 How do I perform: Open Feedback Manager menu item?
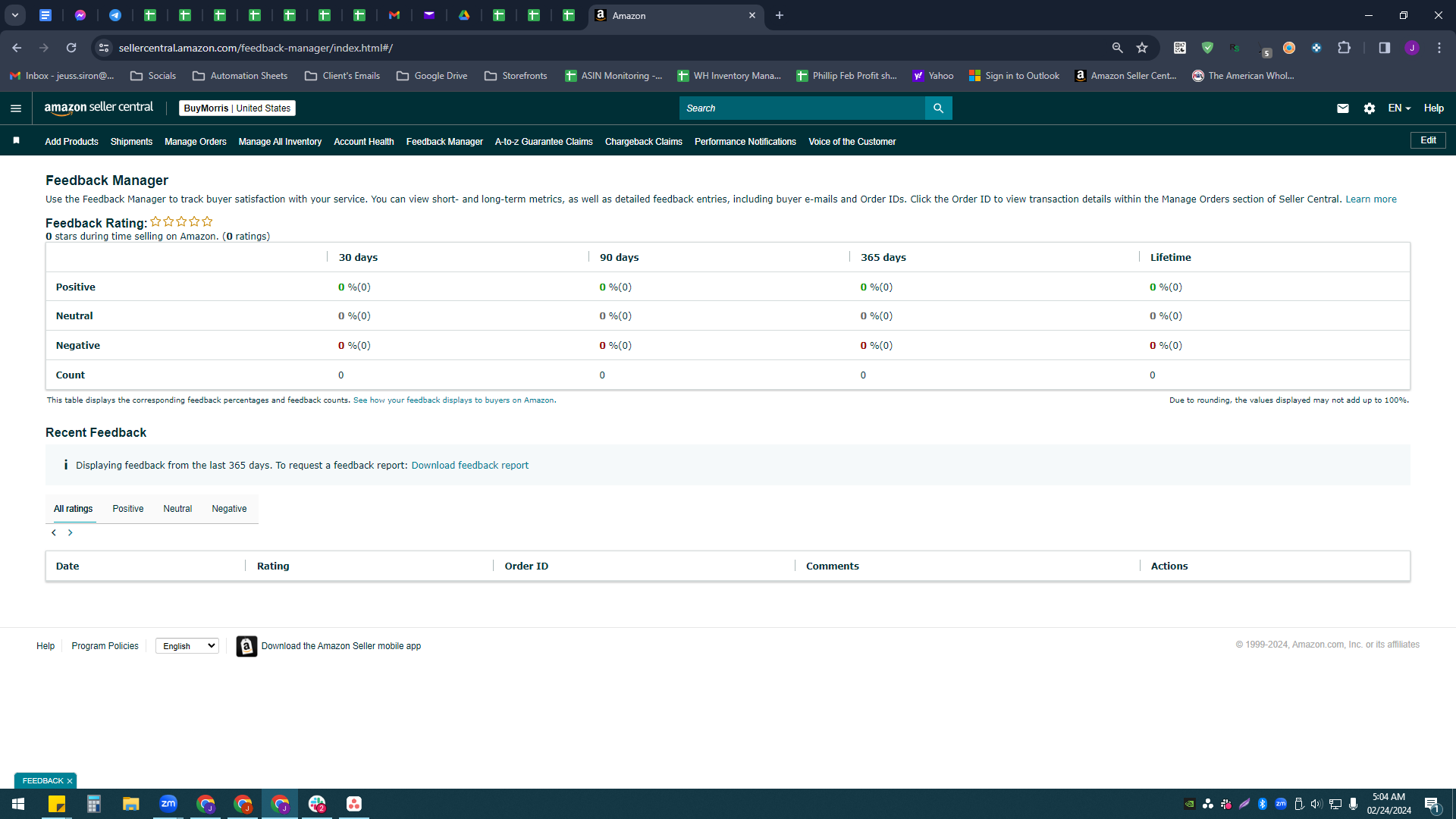[444, 142]
